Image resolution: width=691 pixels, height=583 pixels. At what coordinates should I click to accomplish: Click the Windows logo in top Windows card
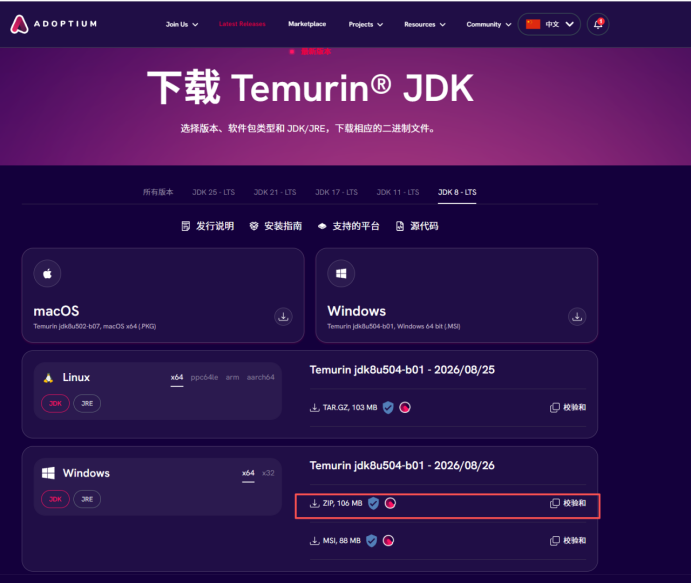click(341, 274)
